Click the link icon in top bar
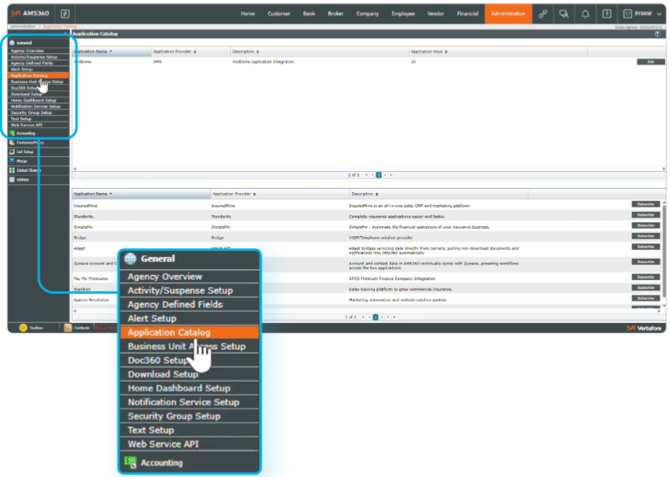 pyautogui.click(x=543, y=14)
